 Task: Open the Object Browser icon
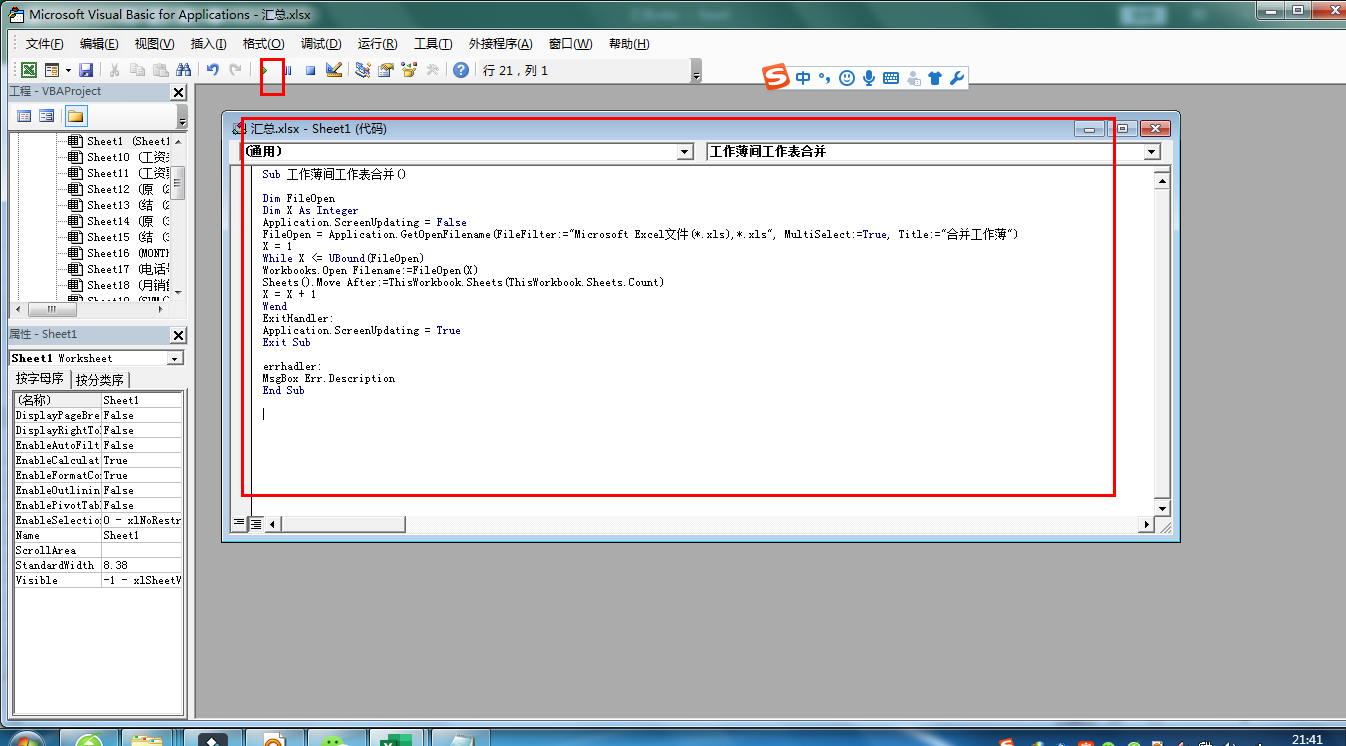[x=409, y=70]
